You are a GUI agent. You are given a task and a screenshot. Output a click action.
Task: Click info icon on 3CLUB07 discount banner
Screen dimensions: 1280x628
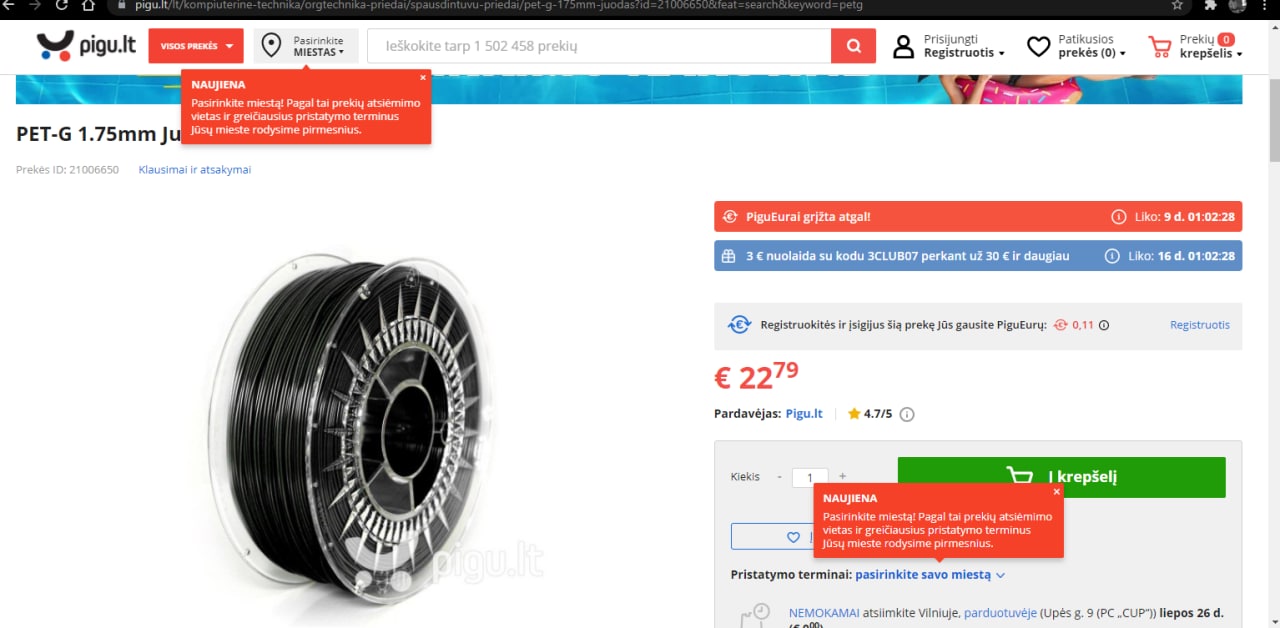click(1111, 256)
